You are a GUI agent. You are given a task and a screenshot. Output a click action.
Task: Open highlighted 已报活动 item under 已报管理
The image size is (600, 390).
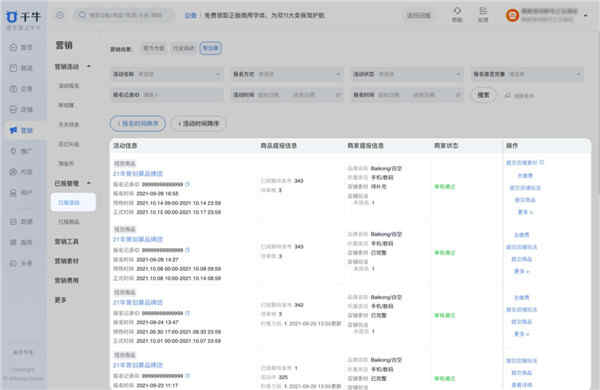(x=73, y=202)
